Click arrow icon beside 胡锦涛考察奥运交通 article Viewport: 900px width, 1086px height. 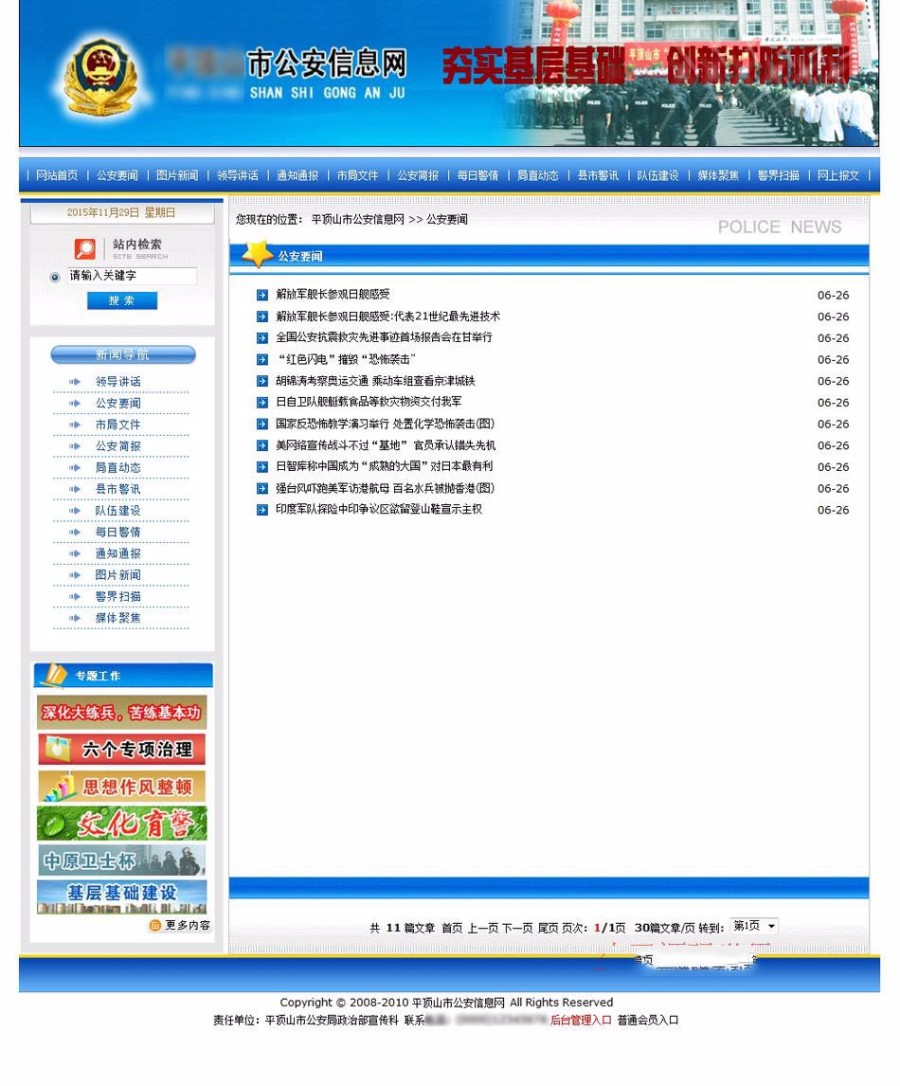tap(262, 381)
